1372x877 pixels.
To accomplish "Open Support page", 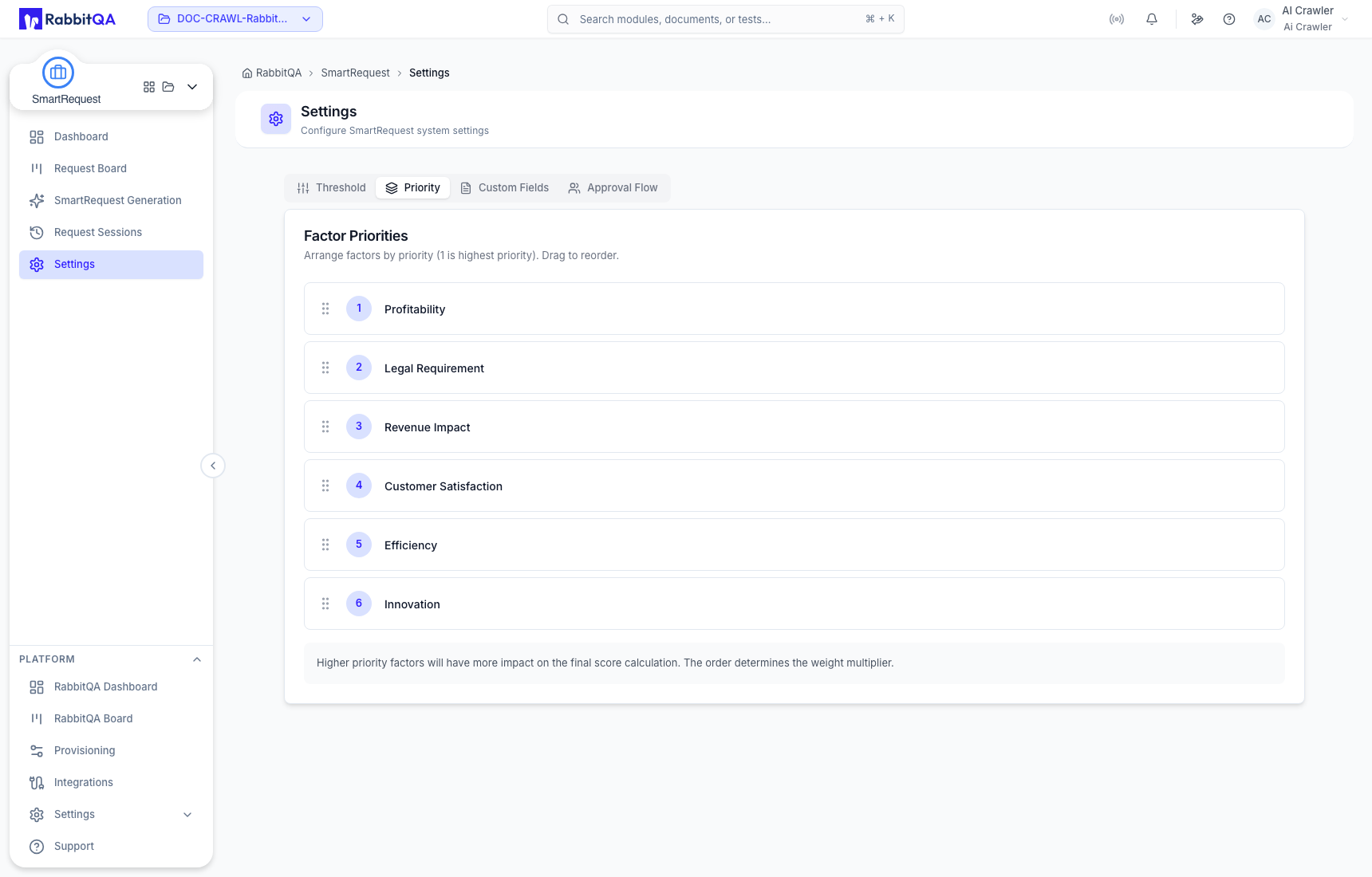I will click(x=111, y=847).
